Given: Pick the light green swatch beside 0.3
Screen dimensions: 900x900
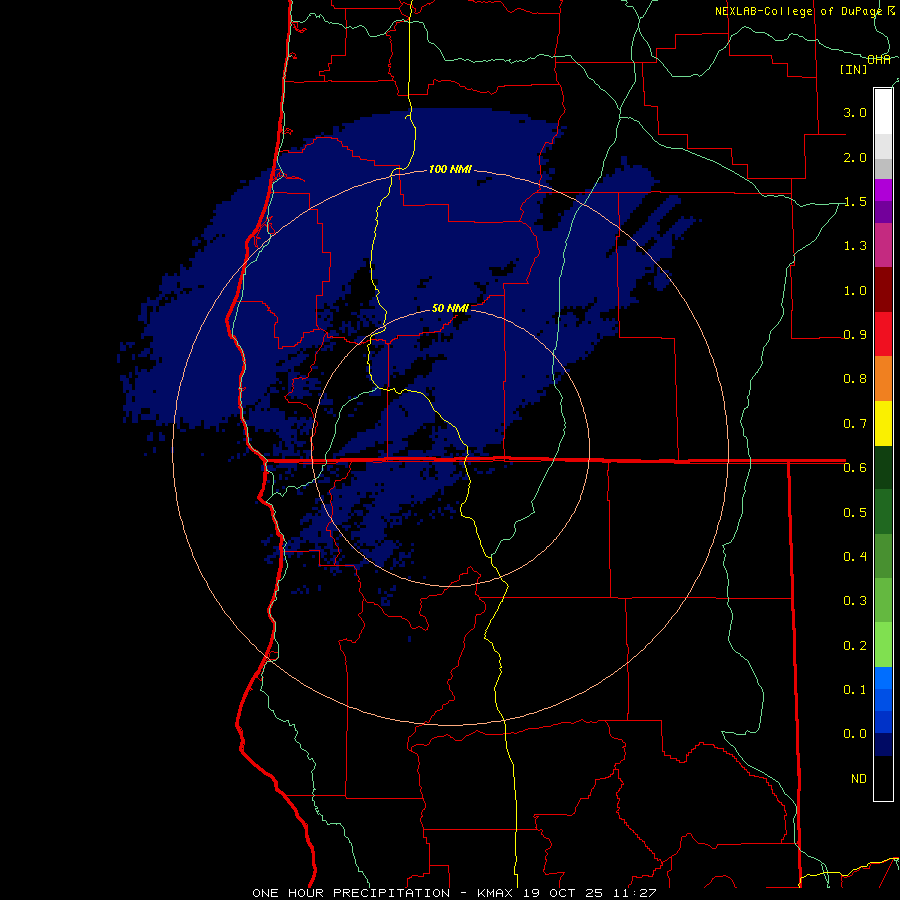Looking at the screenshot, I should pyautogui.click(x=883, y=600).
